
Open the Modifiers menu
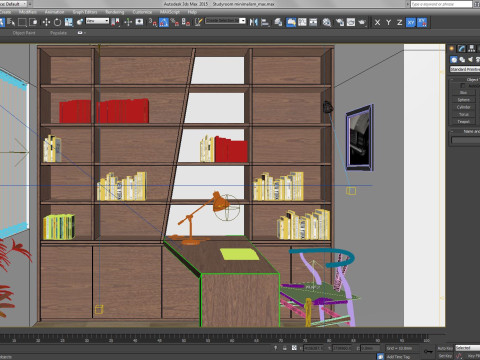tap(28, 12)
